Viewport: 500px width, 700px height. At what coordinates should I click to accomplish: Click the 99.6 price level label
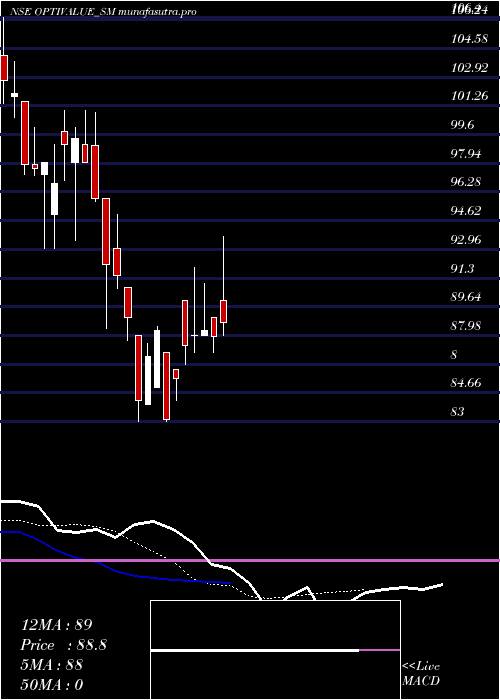[x=462, y=125]
